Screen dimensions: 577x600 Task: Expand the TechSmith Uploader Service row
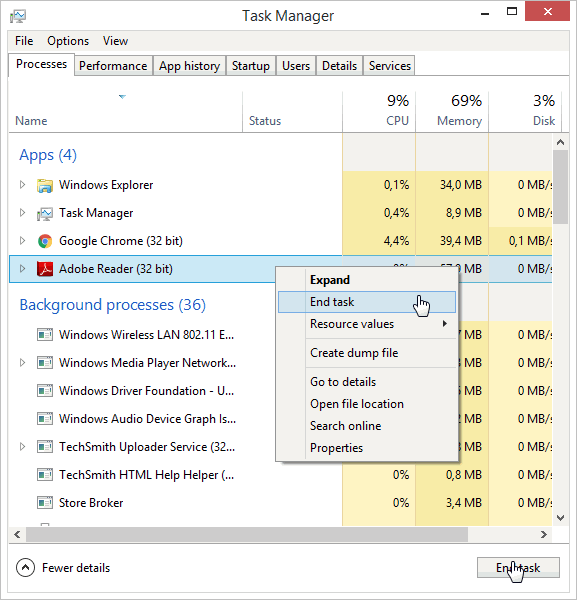coord(23,447)
